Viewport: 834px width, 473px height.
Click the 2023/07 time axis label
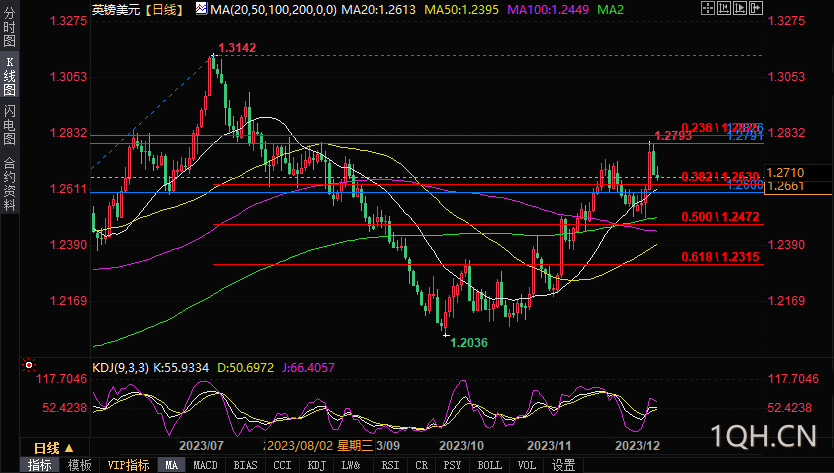tap(201, 445)
